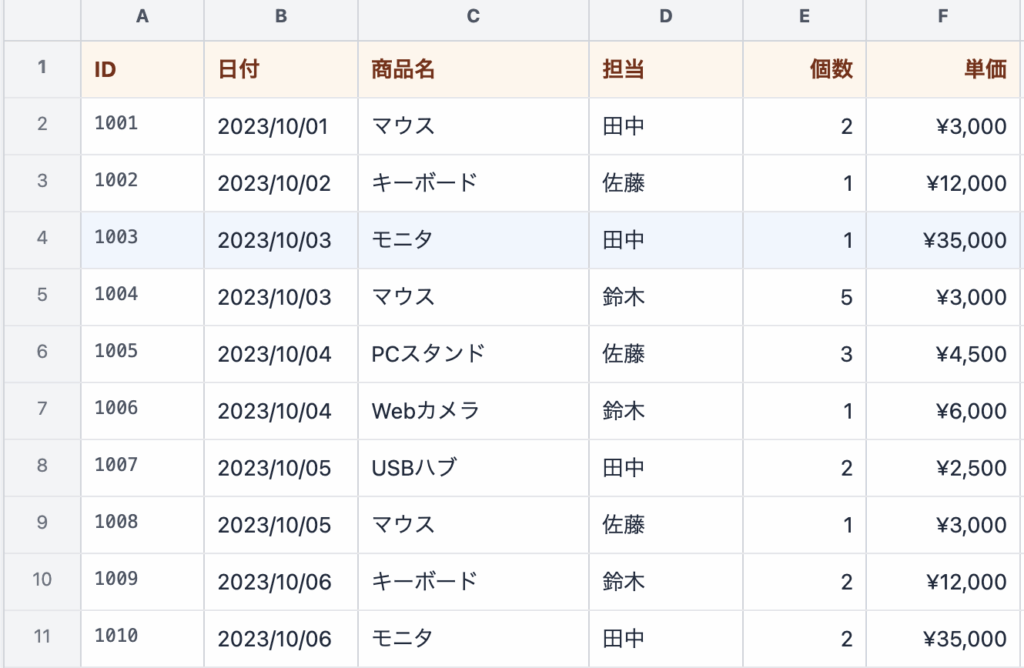The width and height of the screenshot is (1024, 668).
Task: Click the cell with ID 1010
Action: 142,637
